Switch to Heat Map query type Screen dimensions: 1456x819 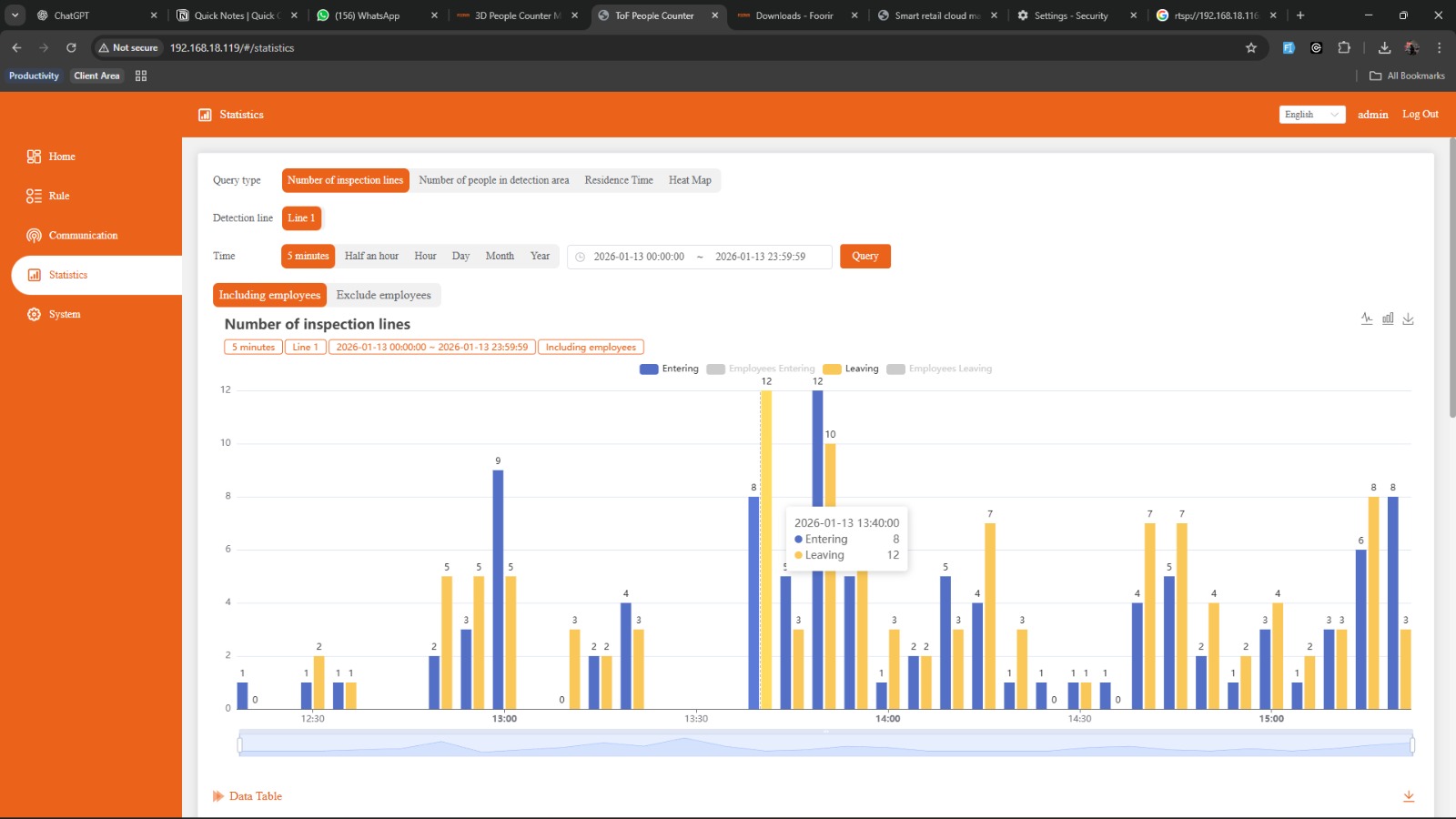click(x=690, y=180)
